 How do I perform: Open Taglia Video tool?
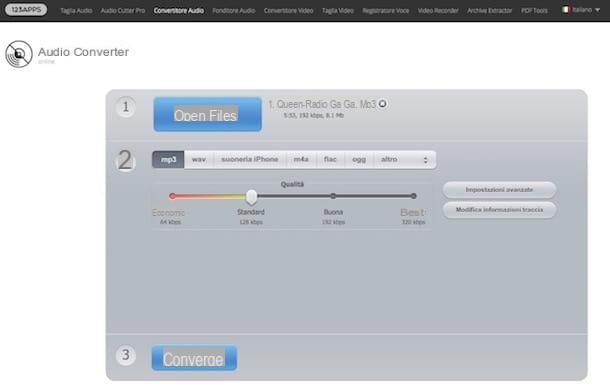pyautogui.click(x=338, y=11)
